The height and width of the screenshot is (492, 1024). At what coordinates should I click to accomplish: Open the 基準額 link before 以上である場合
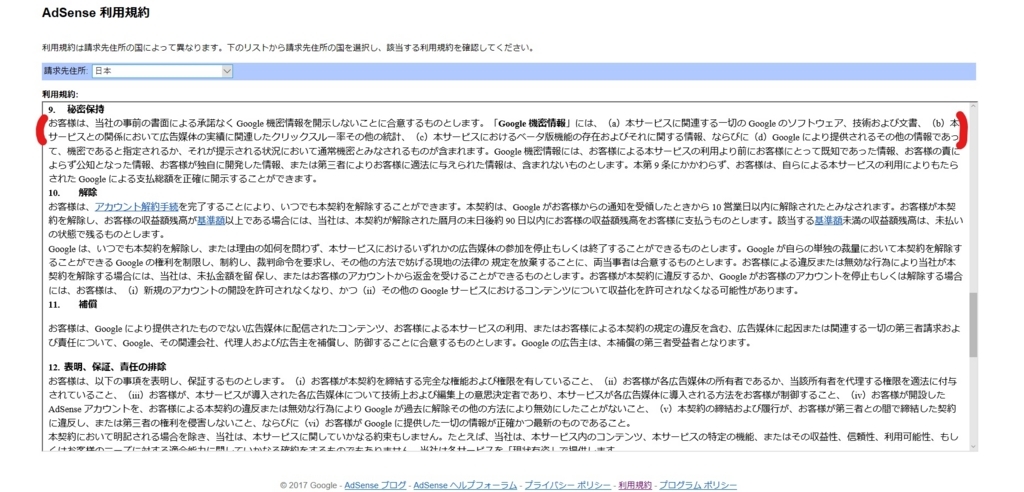(211, 221)
